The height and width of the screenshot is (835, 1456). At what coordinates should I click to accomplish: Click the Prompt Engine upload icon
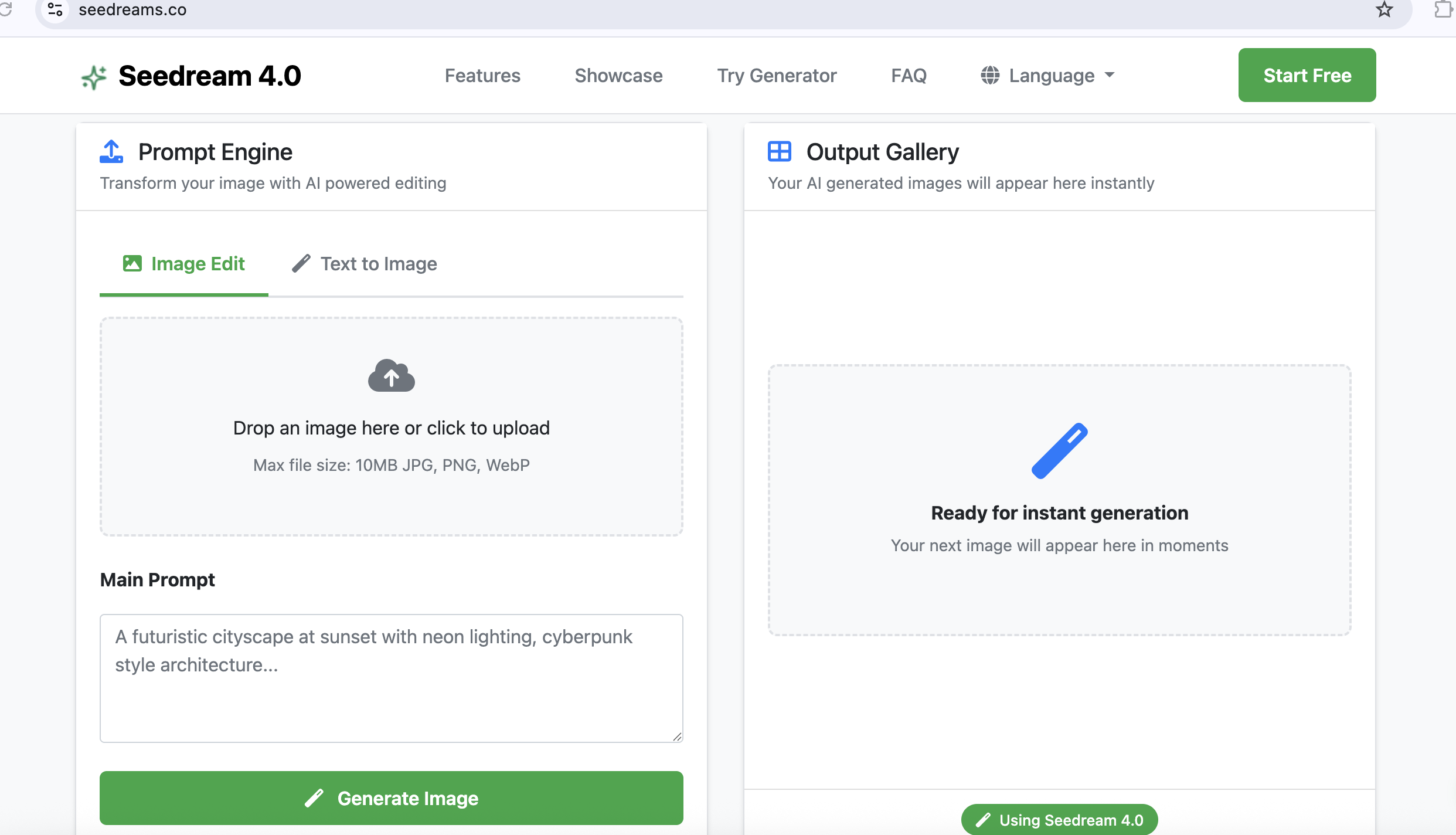click(x=111, y=151)
